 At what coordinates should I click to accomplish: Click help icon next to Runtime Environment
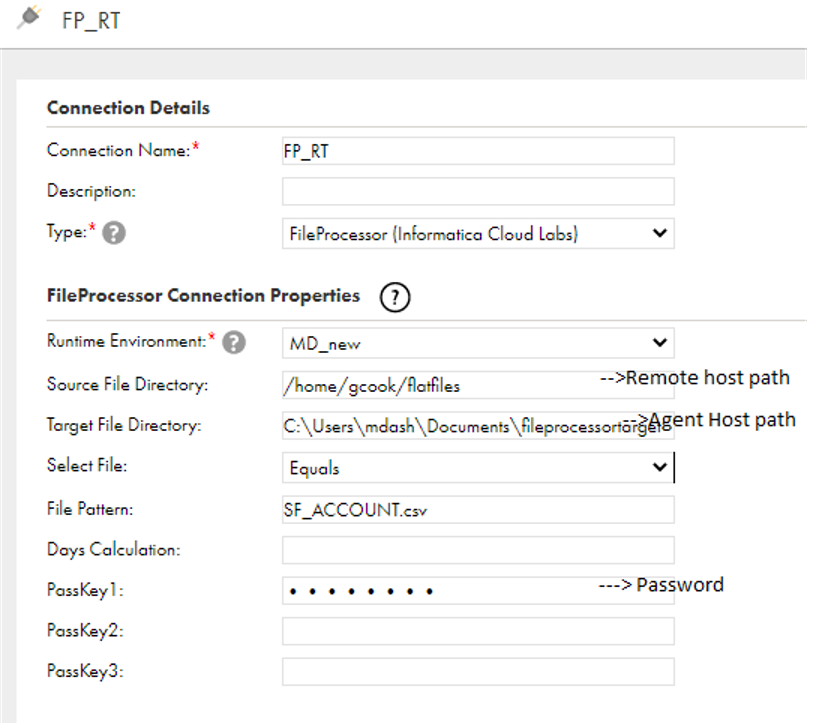tap(234, 343)
